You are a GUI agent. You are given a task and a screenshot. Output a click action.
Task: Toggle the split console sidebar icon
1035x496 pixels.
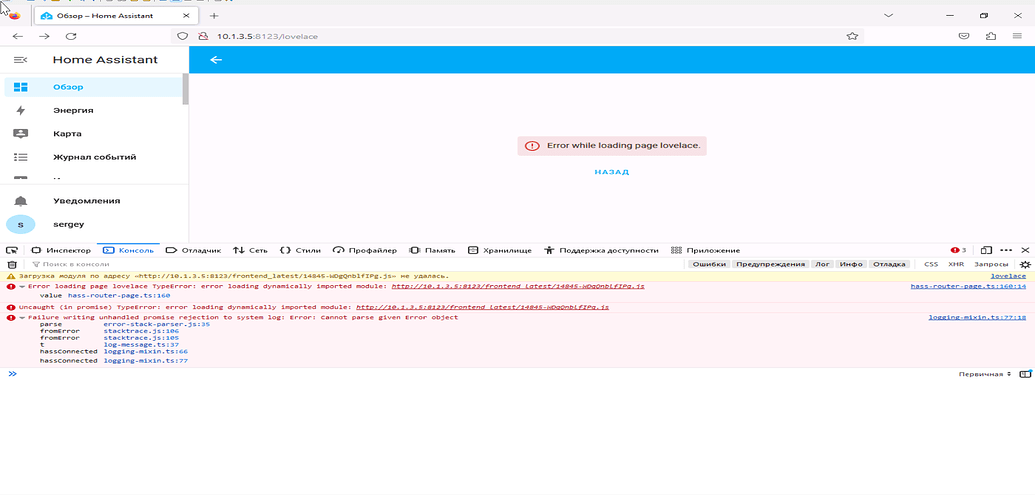coord(1025,374)
